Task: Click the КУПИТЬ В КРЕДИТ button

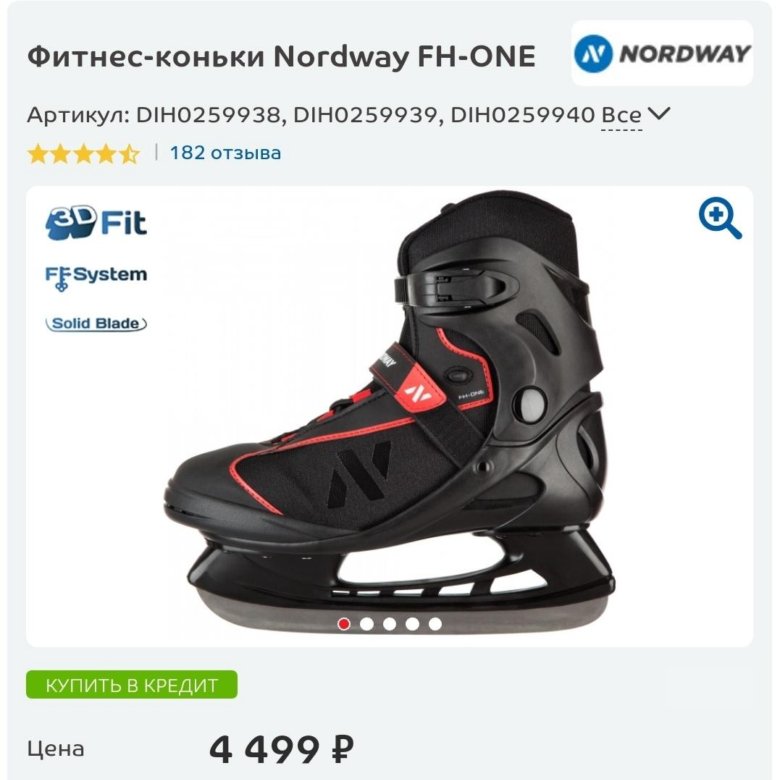Action: click(132, 685)
